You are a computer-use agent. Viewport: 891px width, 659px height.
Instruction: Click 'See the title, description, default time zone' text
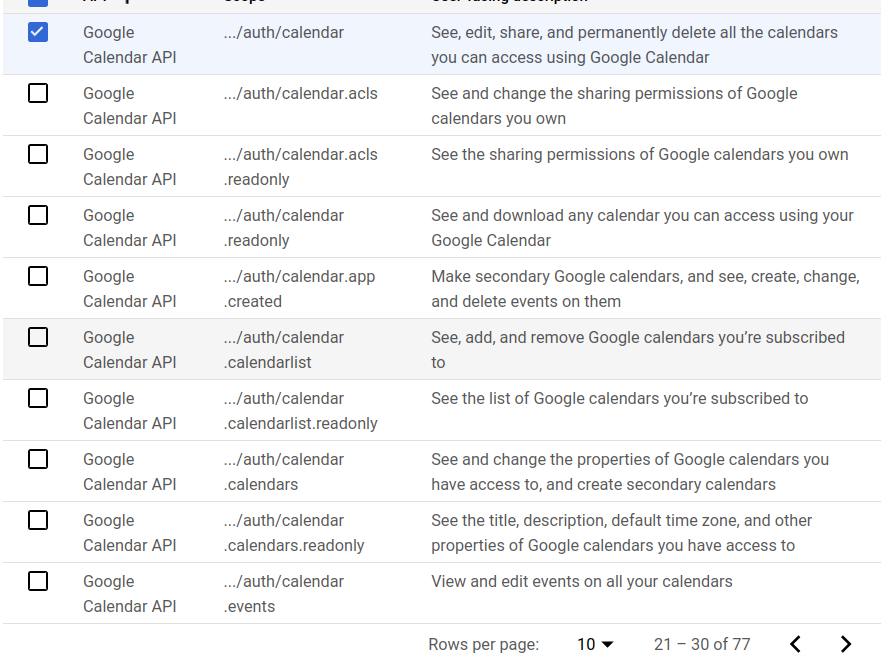pyautogui.click(x=622, y=532)
